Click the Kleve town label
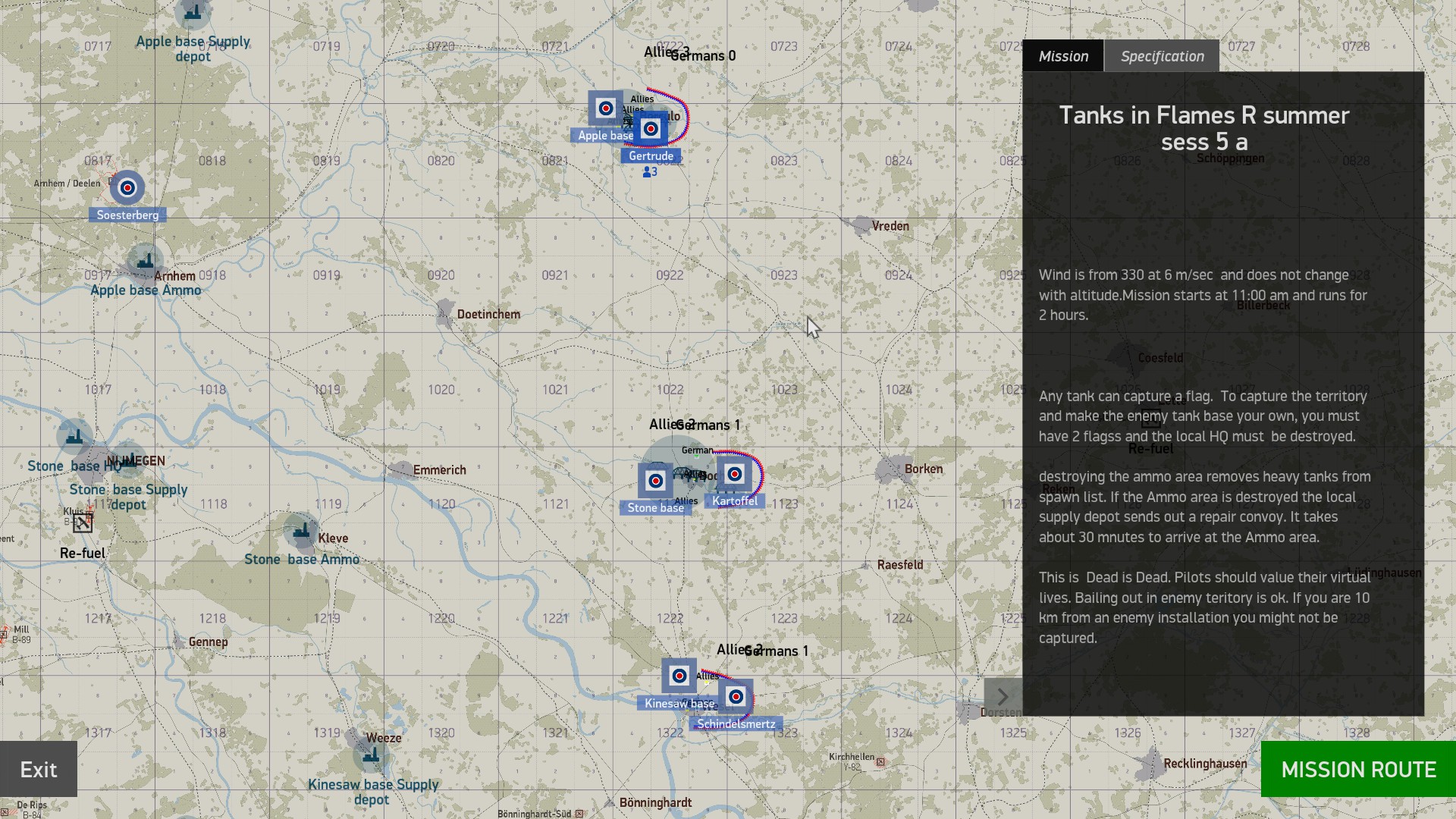The height and width of the screenshot is (819, 1456). (333, 538)
